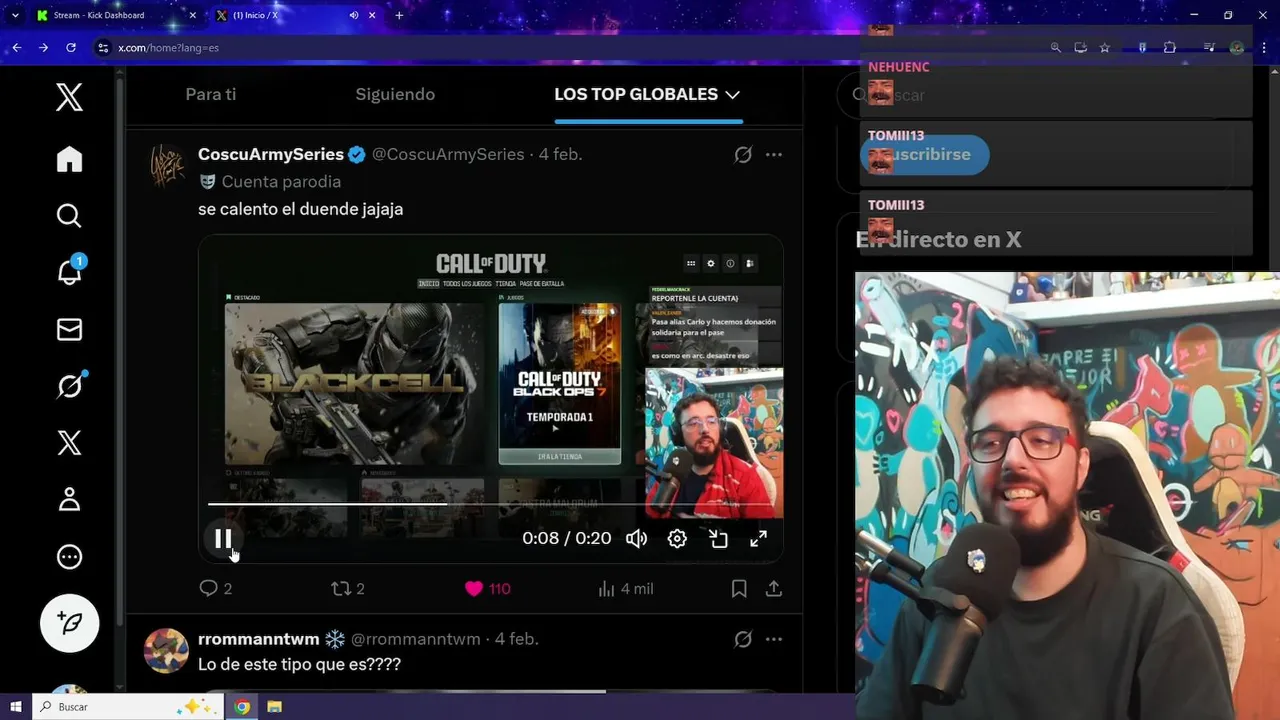Compose a new post with feather button

[69, 623]
